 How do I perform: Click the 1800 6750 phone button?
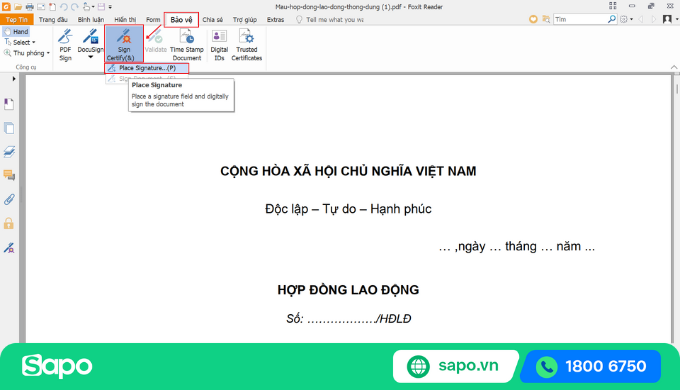pyautogui.click(x=592, y=367)
